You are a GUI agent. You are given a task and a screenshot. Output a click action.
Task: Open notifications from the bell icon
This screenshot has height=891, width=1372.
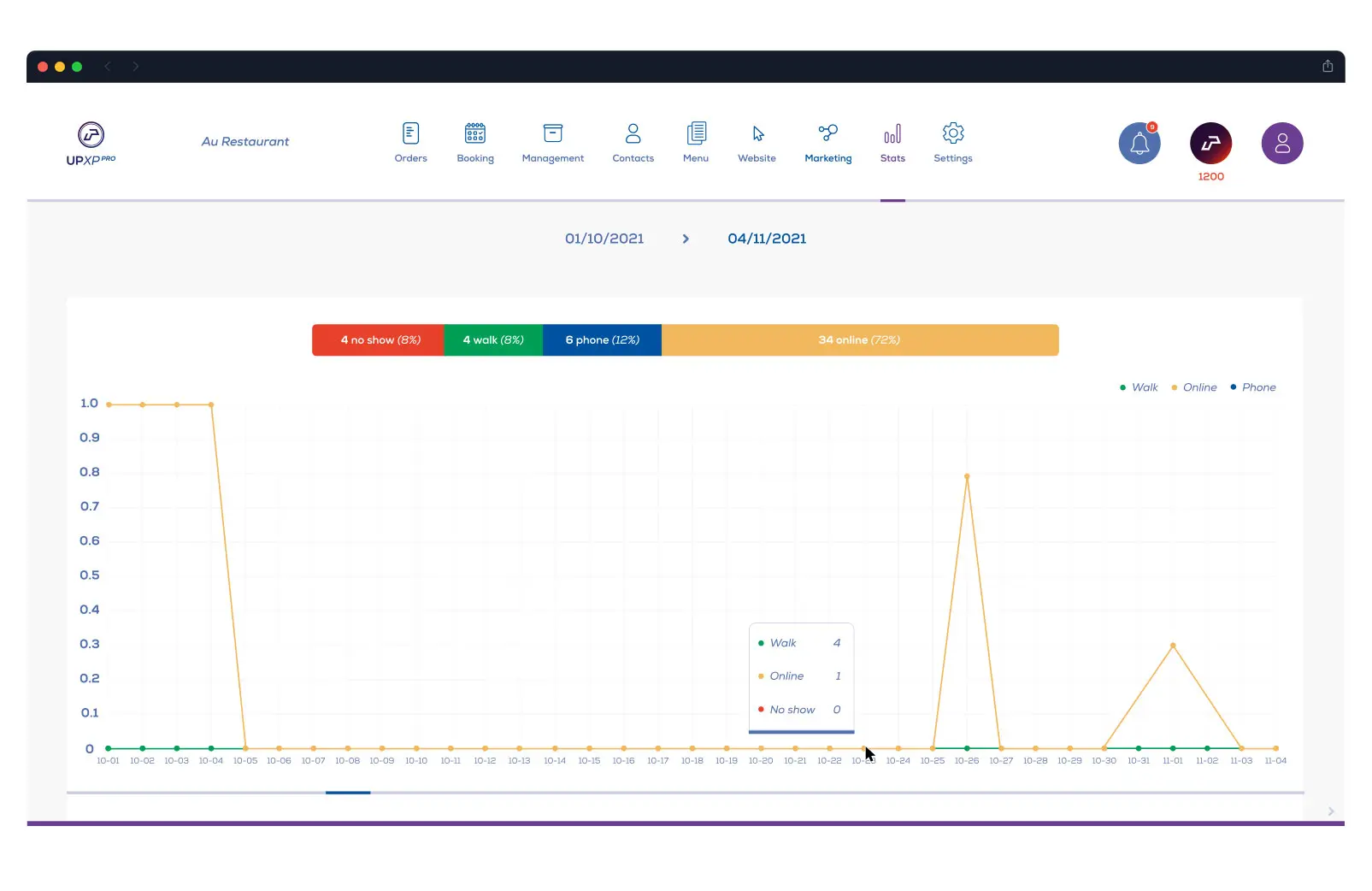pyautogui.click(x=1139, y=143)
